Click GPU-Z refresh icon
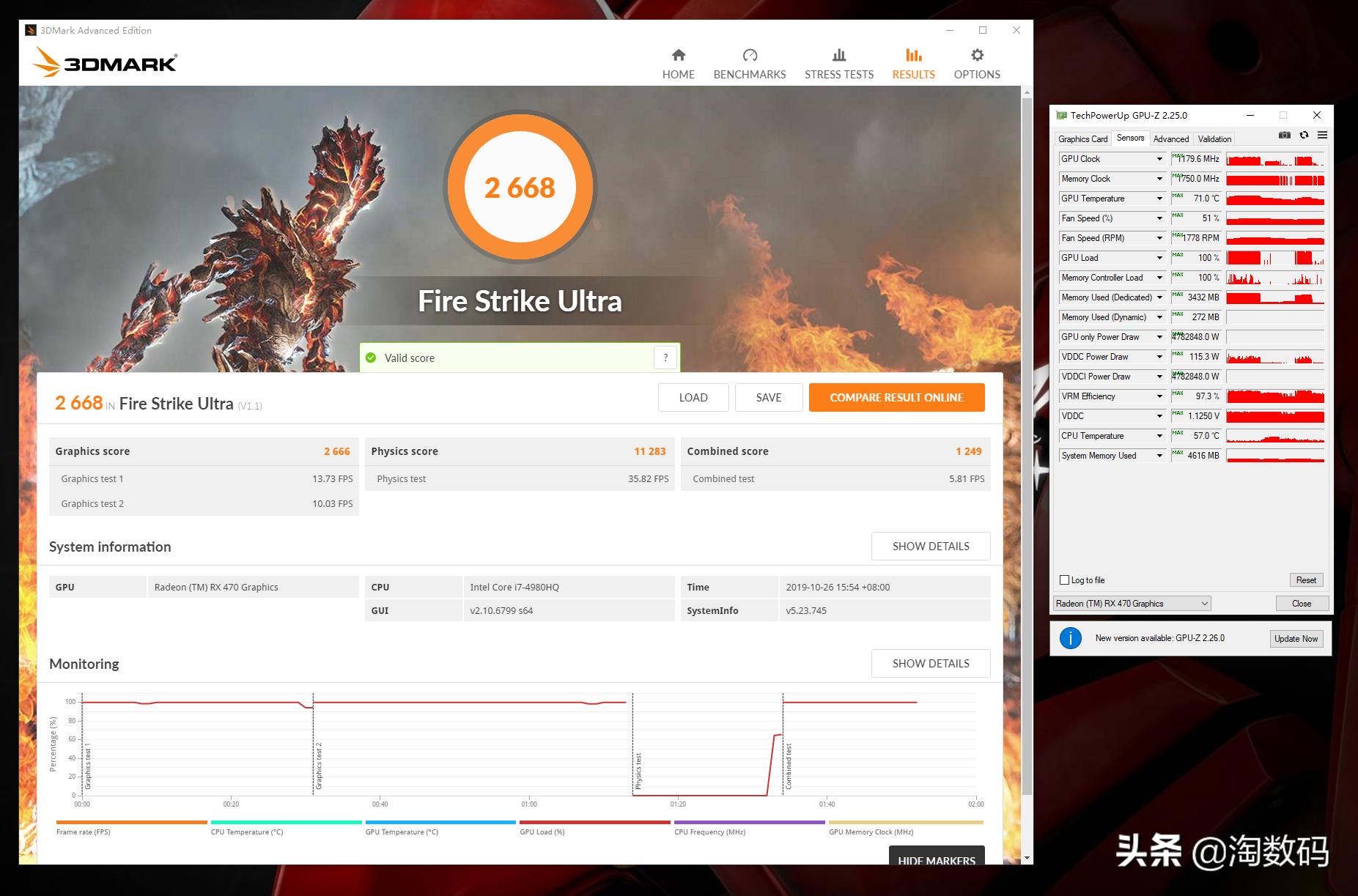Screen dimensions: 1358x896 pos(1304,135)
